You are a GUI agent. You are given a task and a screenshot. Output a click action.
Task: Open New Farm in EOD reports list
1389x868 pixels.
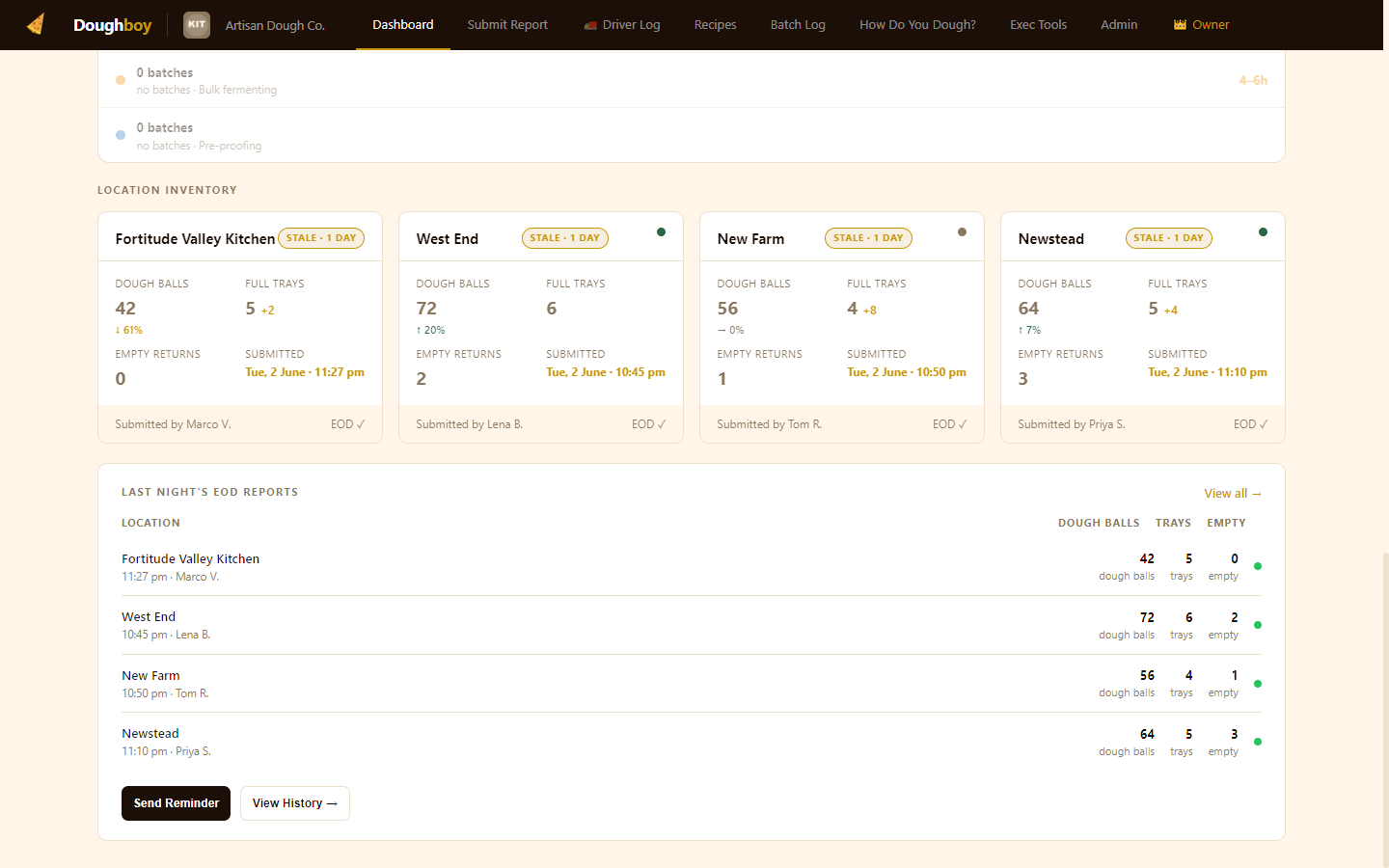point(691,684)
